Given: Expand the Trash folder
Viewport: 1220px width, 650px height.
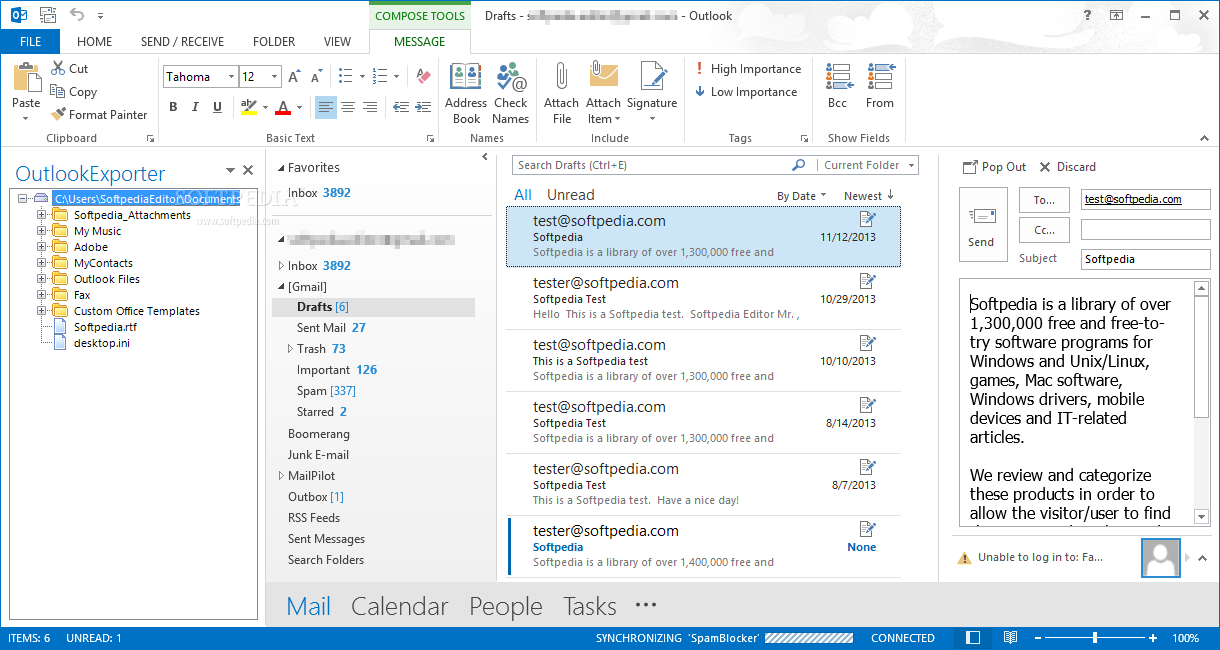Looking at the screenshot, I should tap(290, 349).
